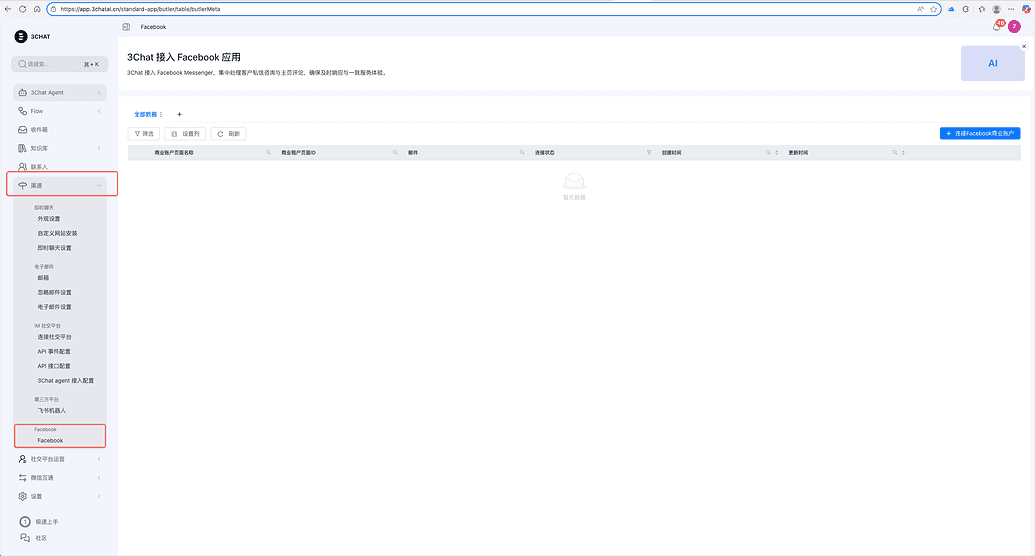
Task: Search the 商业账户页面名称 column
Action: pos(269,153)
